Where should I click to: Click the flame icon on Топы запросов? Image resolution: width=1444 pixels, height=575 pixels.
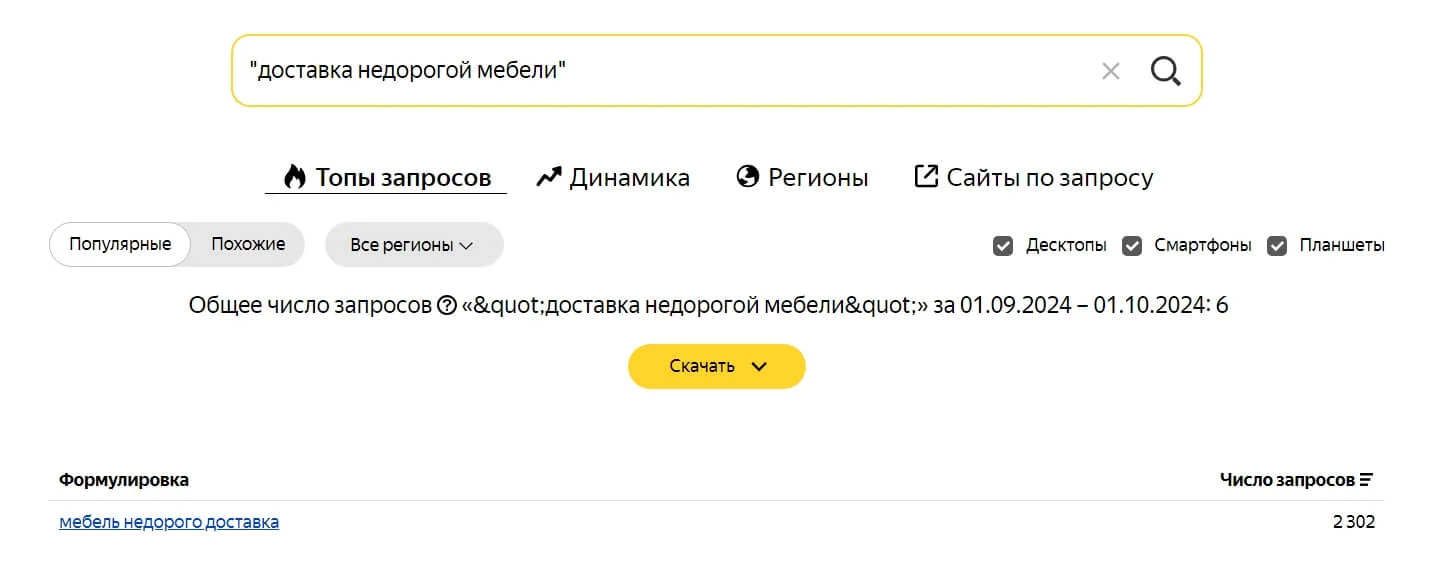[x=294, y=178]
